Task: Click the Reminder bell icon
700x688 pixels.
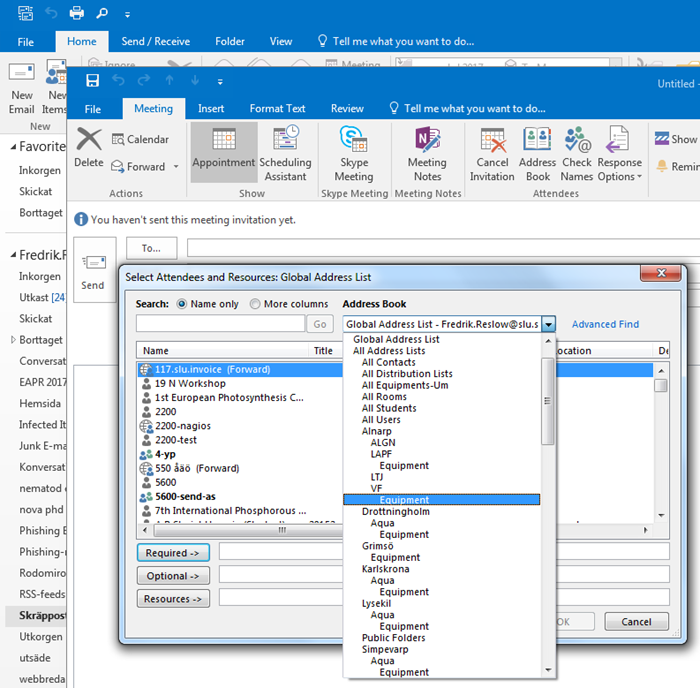Action: coord(662,166)
